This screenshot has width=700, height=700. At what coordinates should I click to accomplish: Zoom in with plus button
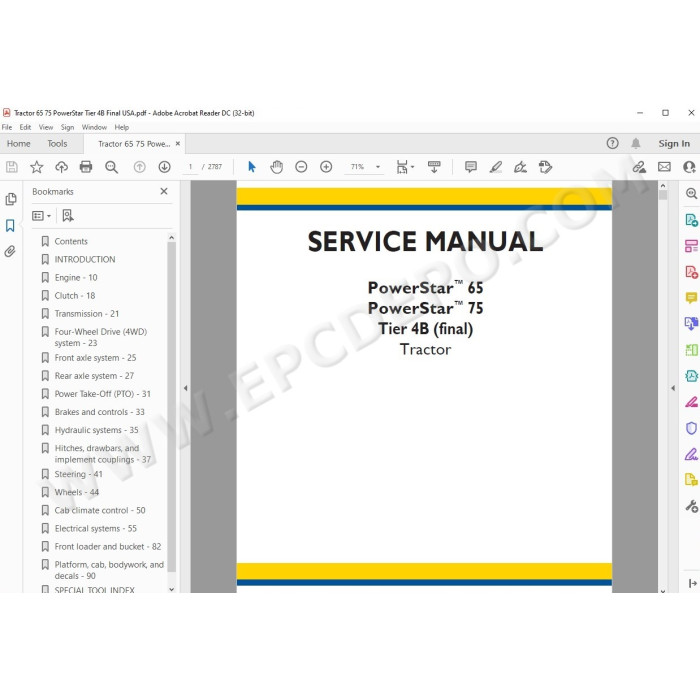click(326, 167)
